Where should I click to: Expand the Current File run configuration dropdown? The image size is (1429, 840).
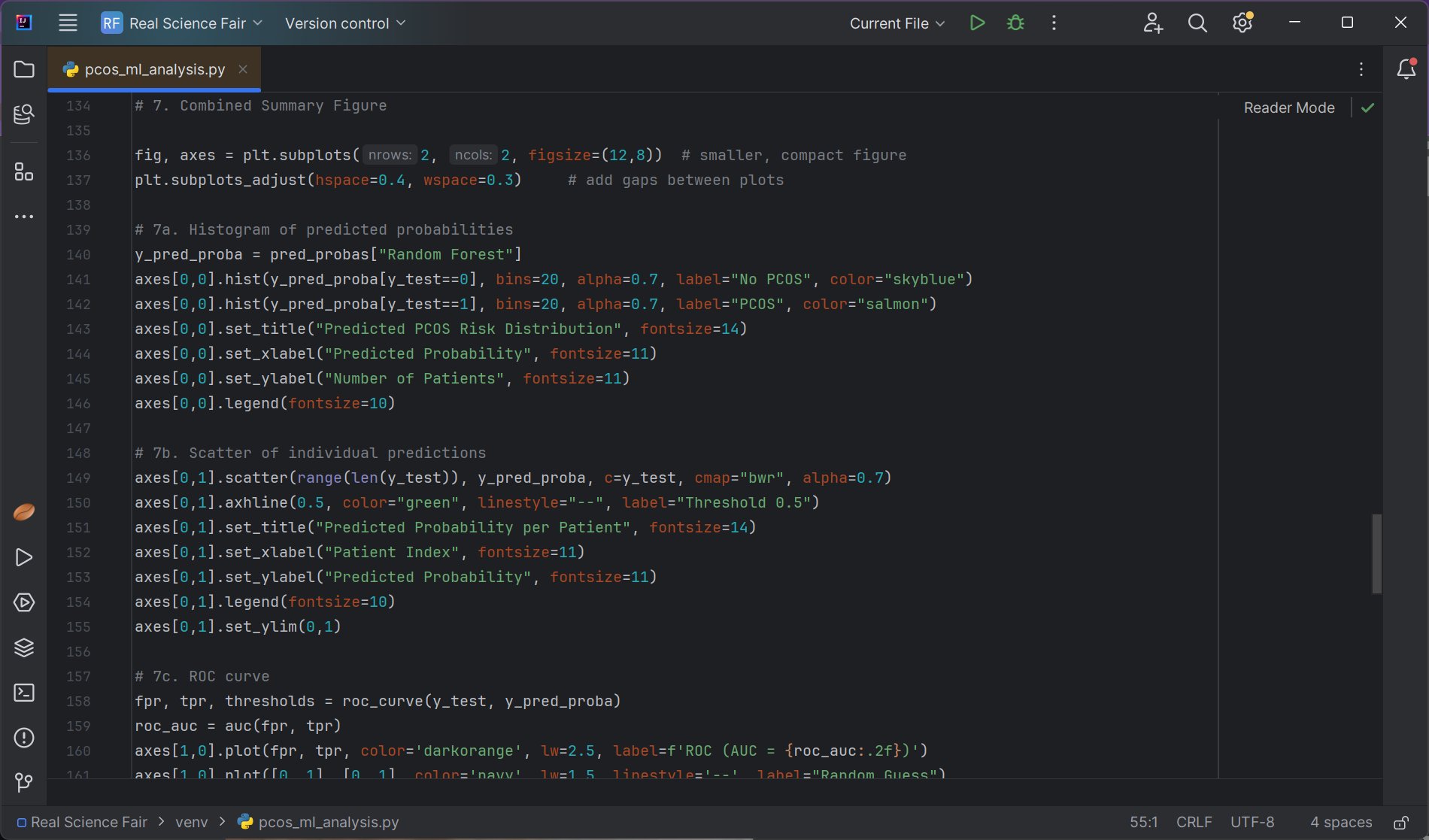[x=897, y=23]
